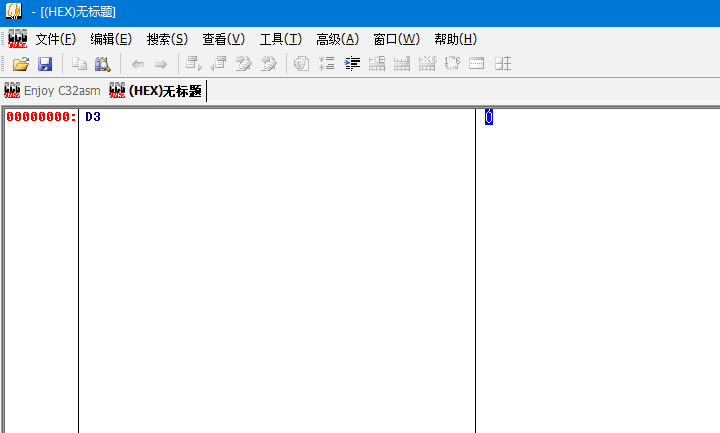720x433 pixels.
Task: Click the copy pages toolbar icon
Action: [79, 64]
